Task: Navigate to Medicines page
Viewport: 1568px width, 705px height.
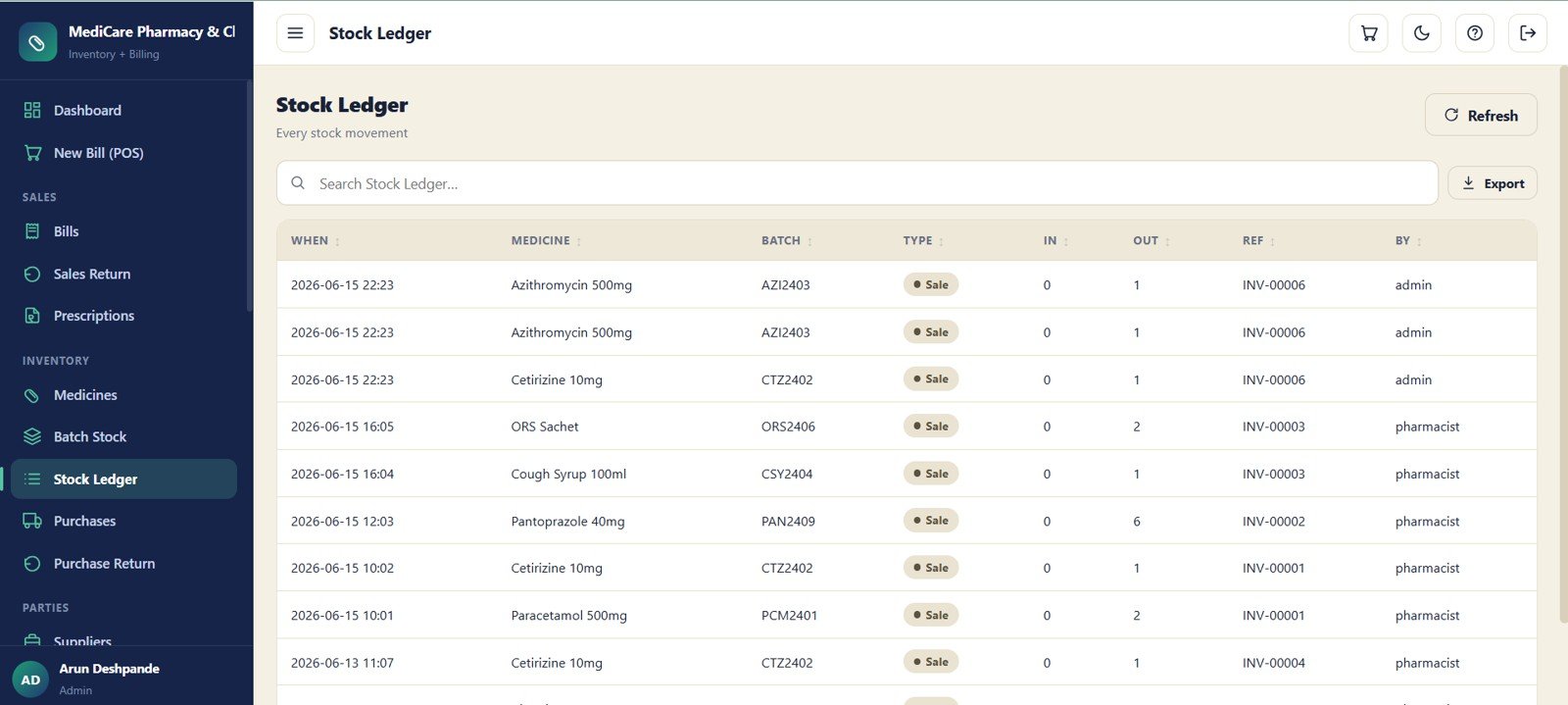Action: click(123, 395)
